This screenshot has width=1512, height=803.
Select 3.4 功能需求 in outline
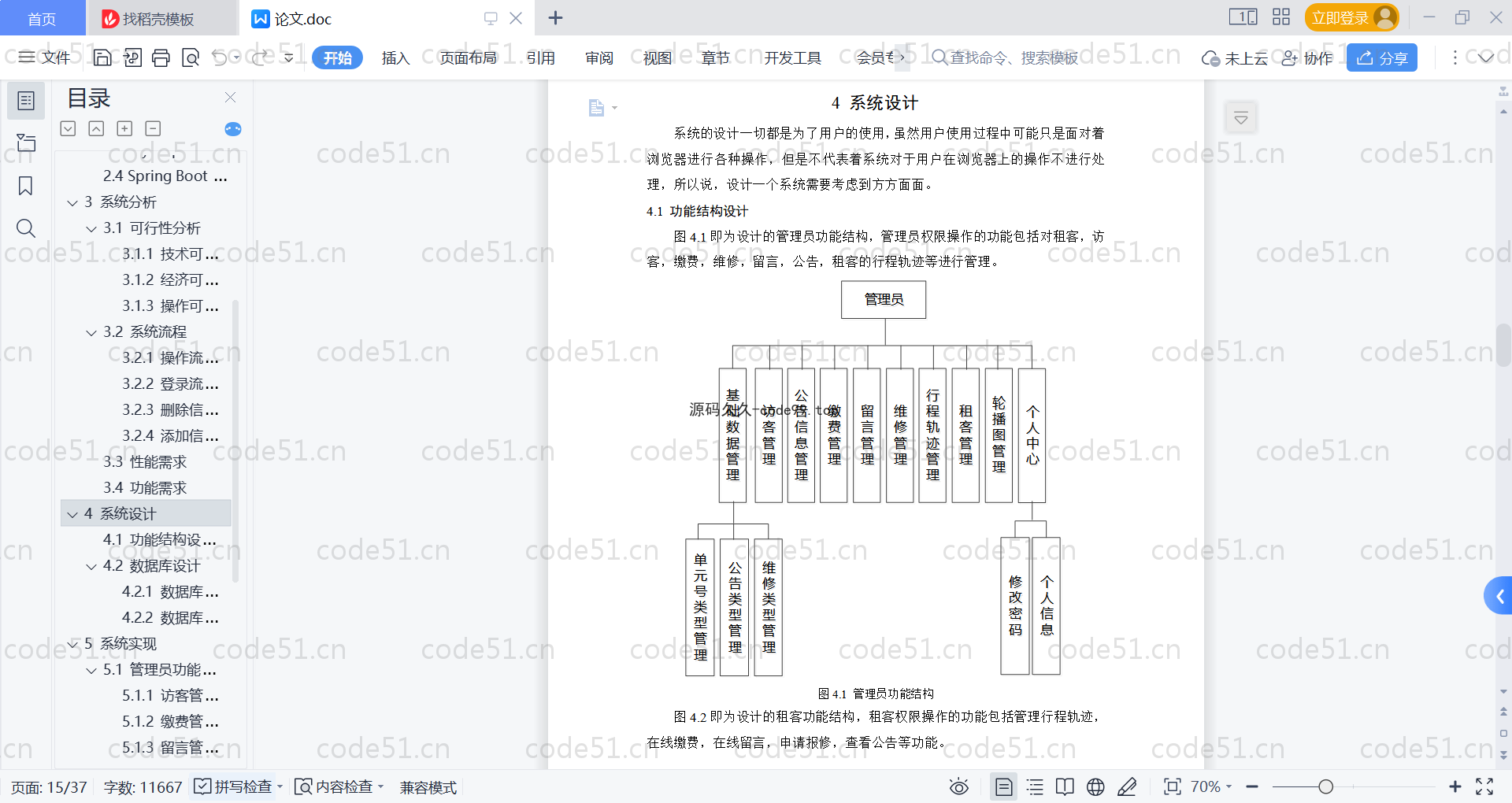pos(145,488)
